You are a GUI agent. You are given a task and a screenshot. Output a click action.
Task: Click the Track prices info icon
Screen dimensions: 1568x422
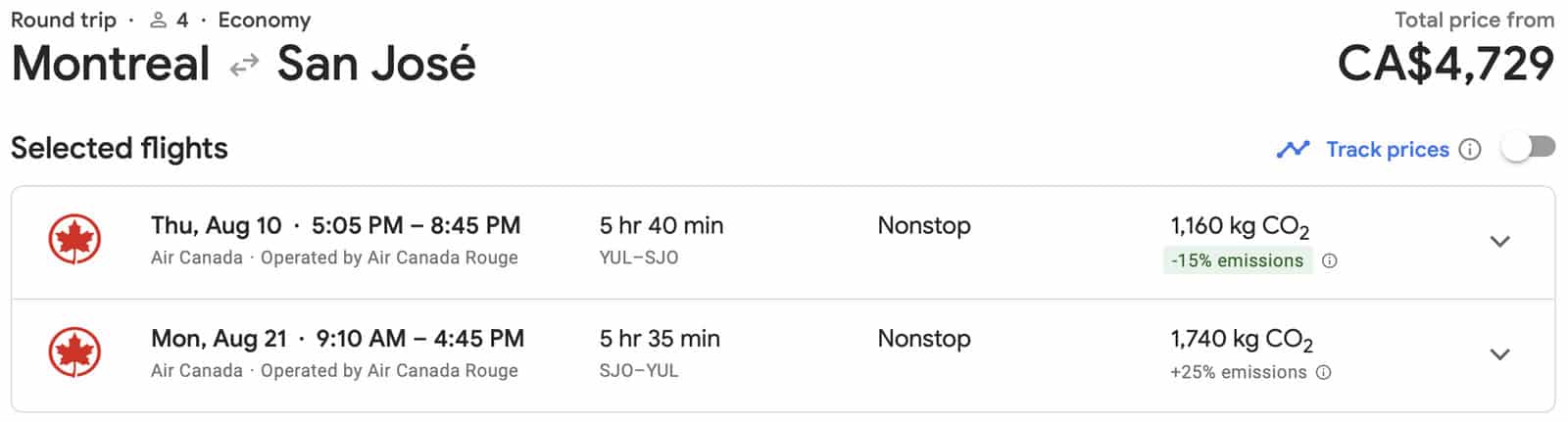(x=1470, y=149)
